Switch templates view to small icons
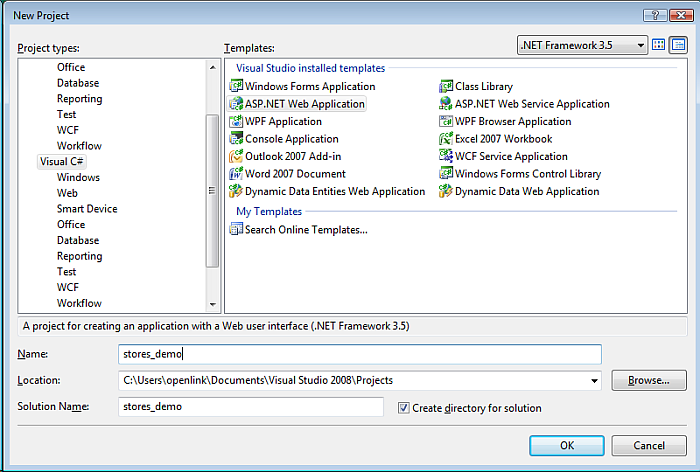Viewport: 700px width, 472px height. 677,45
